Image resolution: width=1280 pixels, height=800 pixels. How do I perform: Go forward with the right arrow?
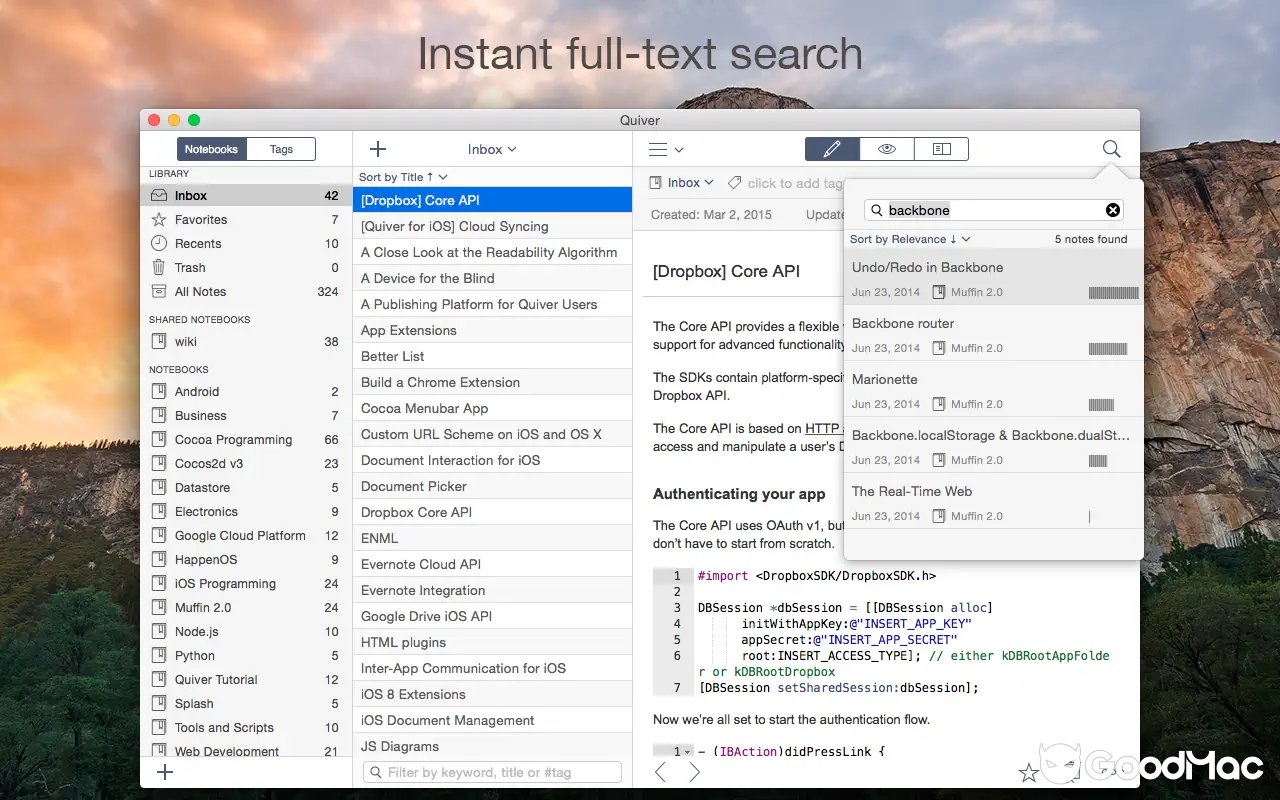click(694, 772)
